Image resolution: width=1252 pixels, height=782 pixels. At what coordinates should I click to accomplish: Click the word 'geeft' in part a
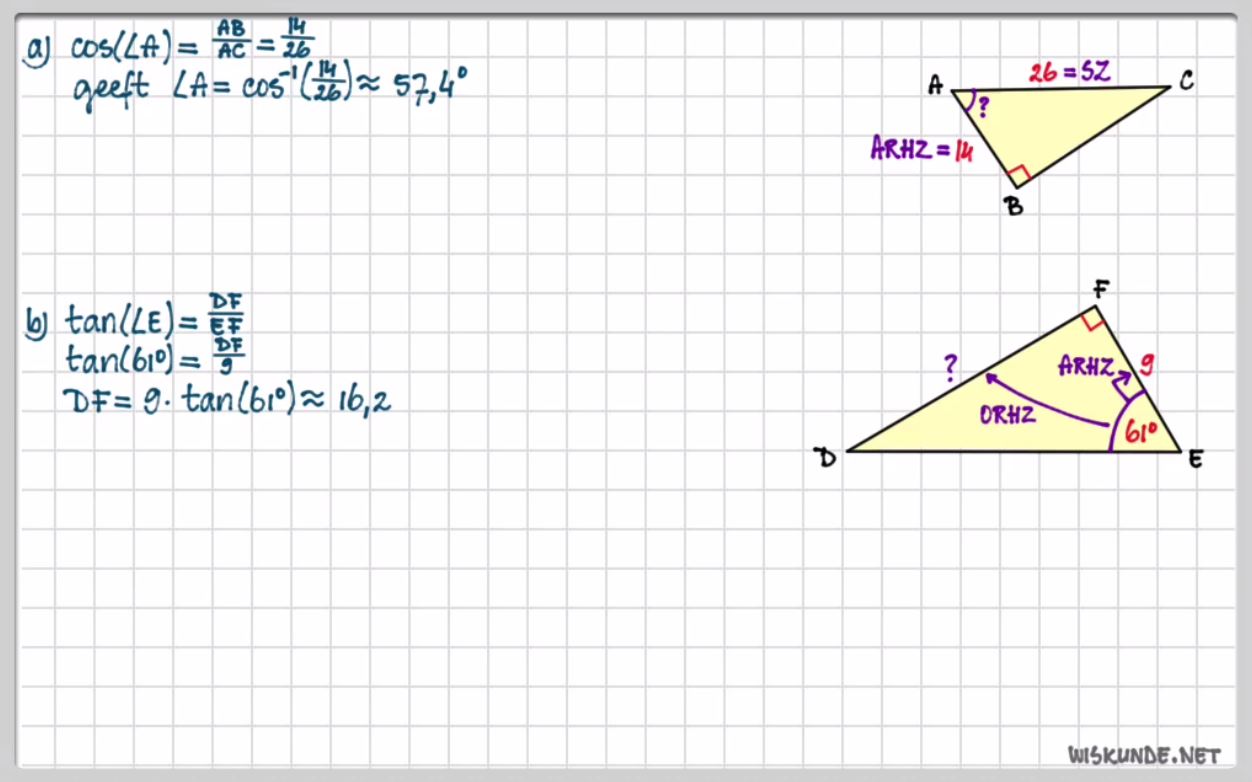(110, 88)
